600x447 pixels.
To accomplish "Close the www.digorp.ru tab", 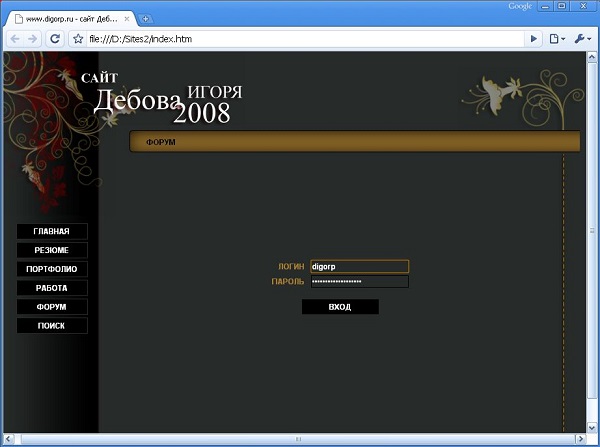I will pos(127,18).
